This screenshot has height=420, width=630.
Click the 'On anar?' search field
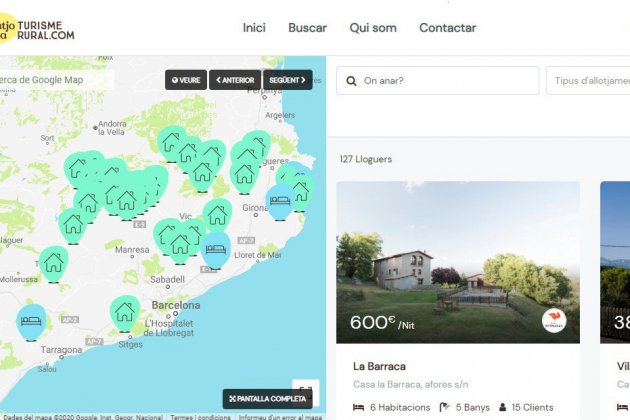[438, 81]
